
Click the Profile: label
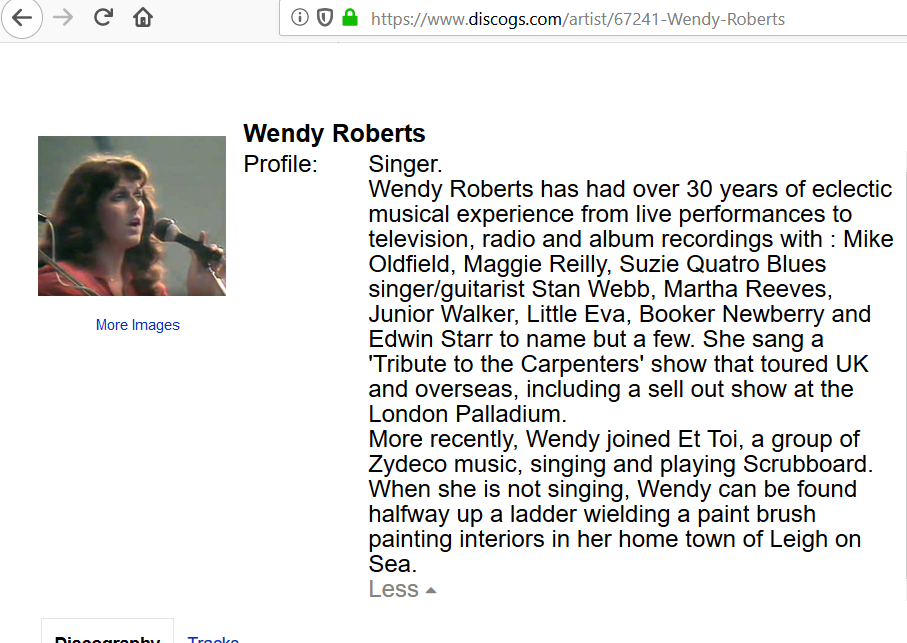tap(281, 164)
